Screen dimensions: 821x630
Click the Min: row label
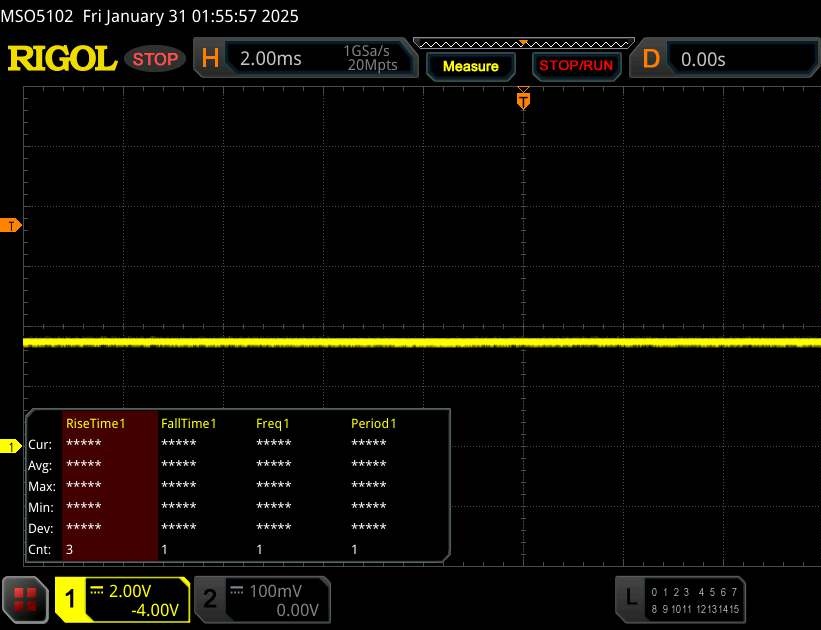[x=41, y=507]
